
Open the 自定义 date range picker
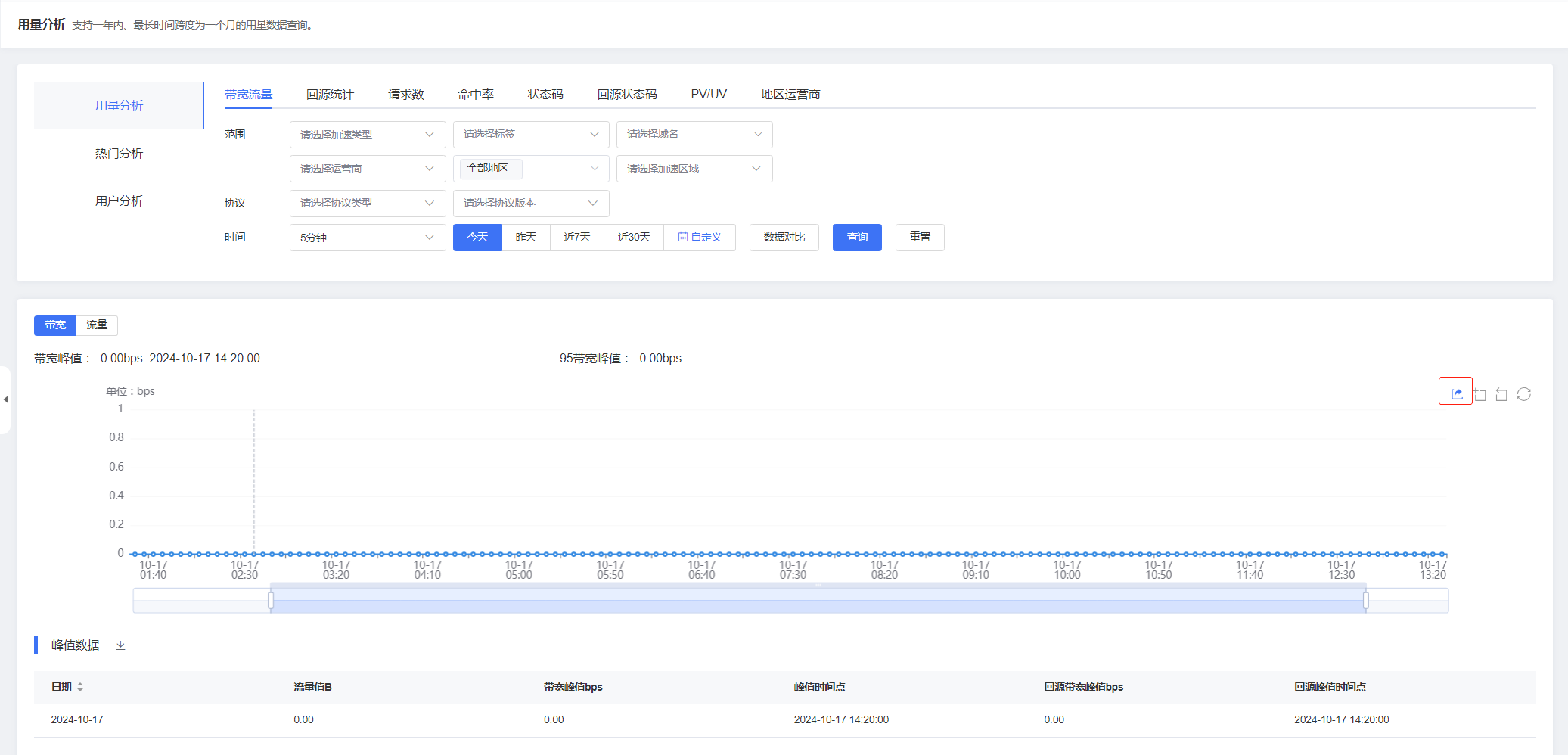pos(700,238)
